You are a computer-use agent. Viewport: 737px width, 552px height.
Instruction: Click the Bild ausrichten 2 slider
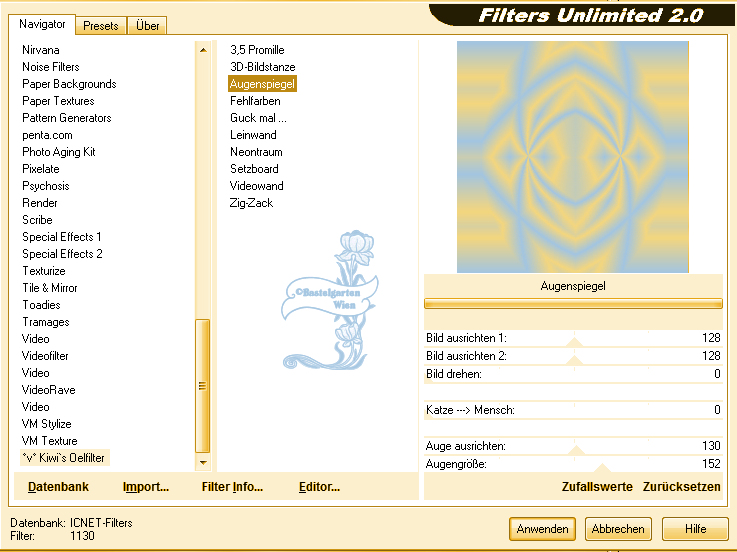(x=573, y=356)
